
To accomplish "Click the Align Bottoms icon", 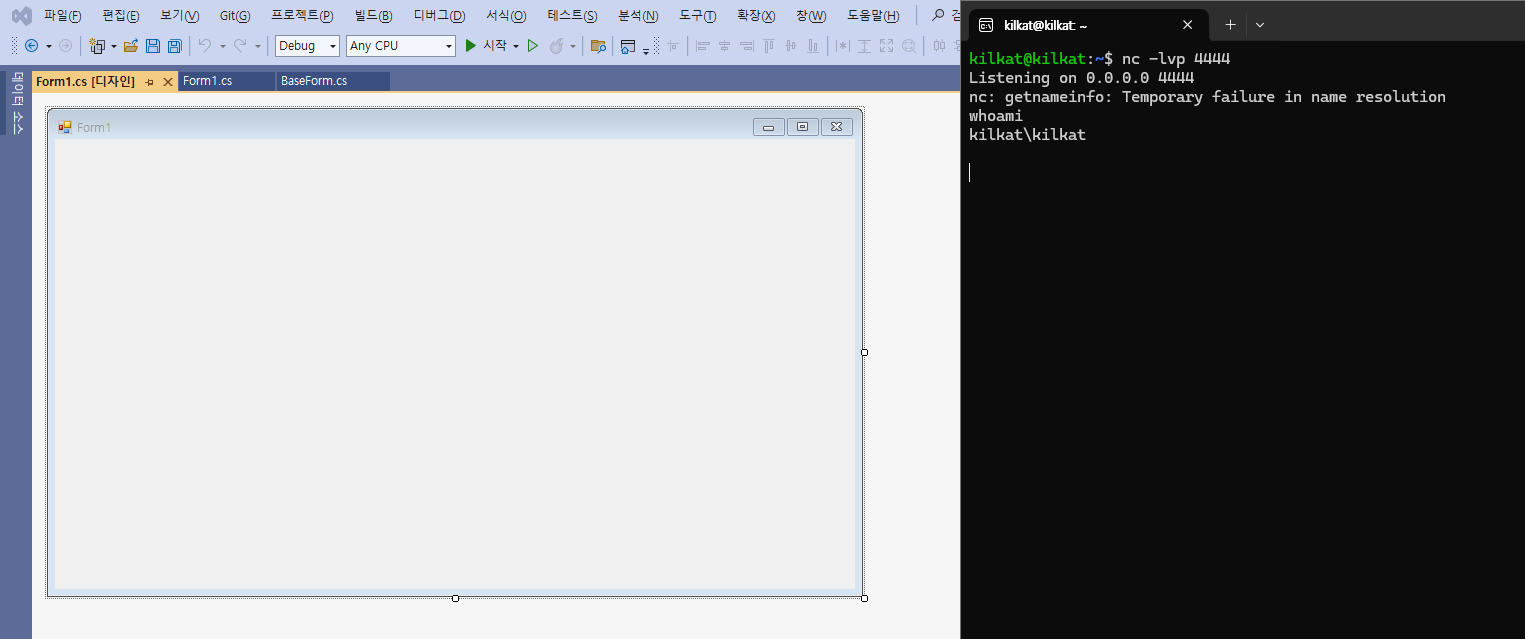I will pyautogui.click(x=813, y=46).
